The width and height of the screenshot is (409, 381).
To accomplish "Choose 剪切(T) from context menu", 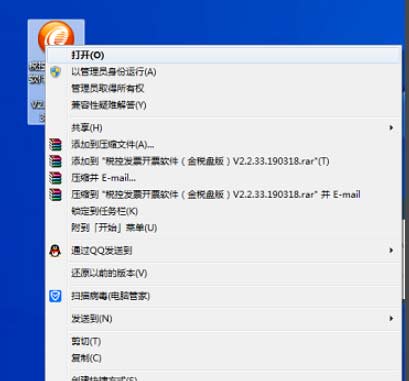I will click(x=224, y=341).
